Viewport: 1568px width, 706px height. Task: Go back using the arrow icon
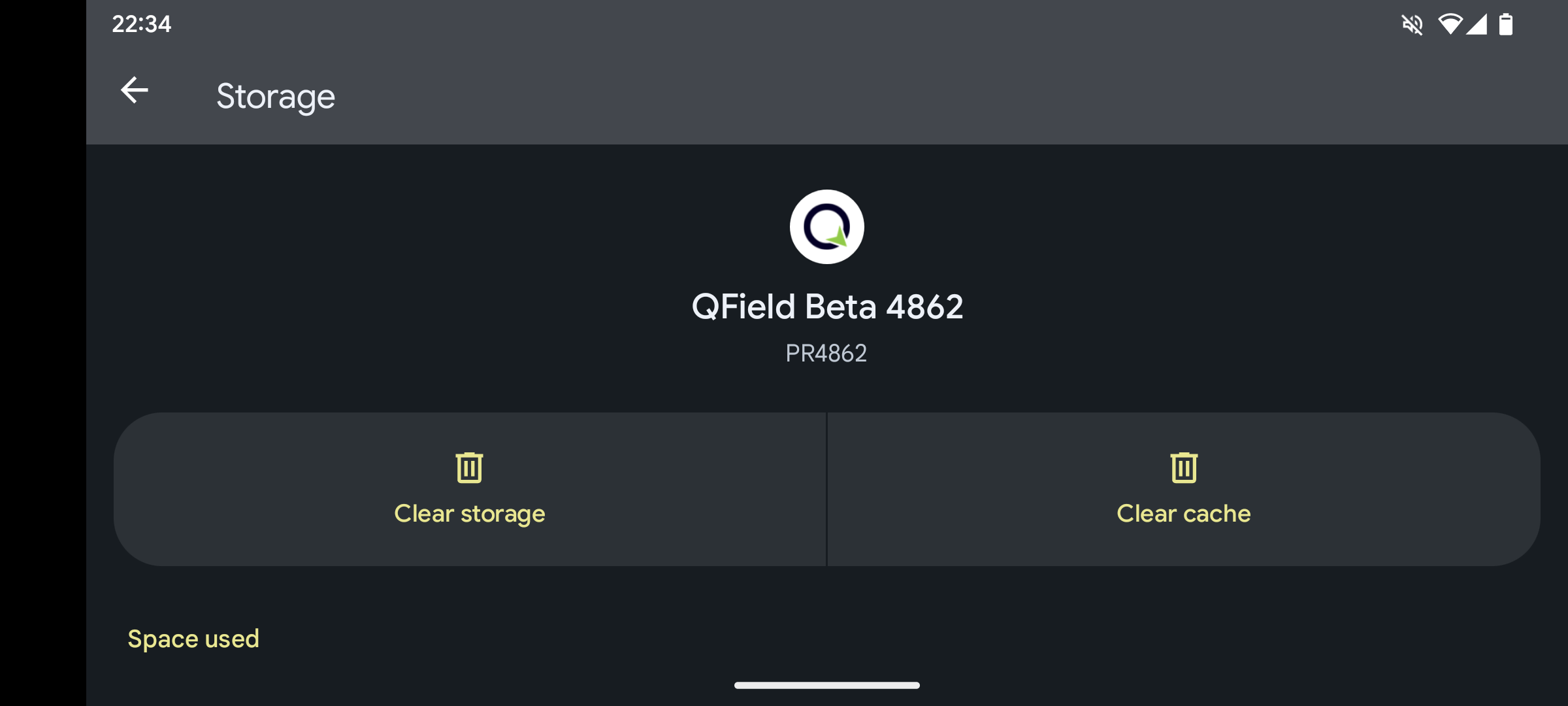click(x=135, y=90)
